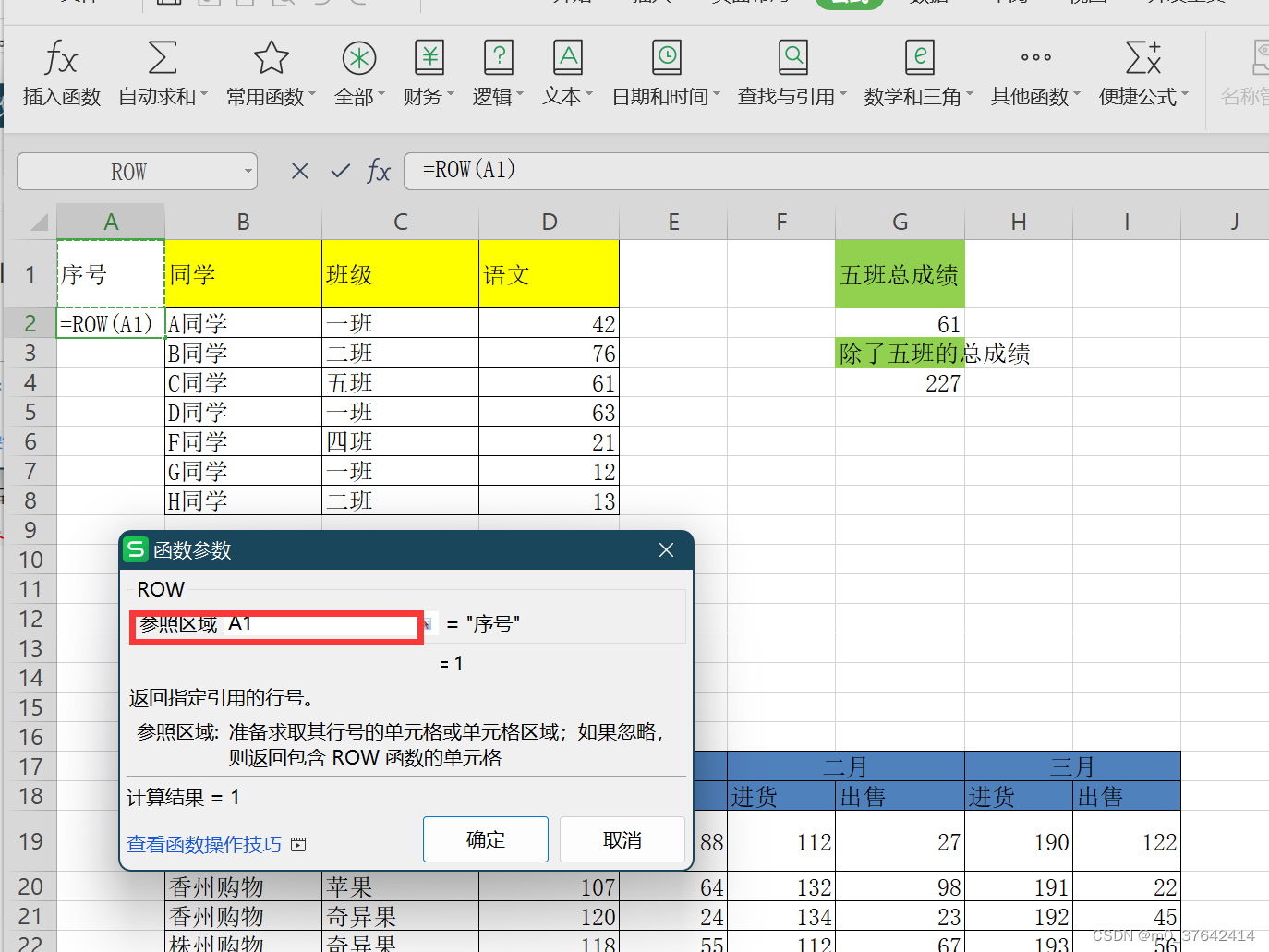Image resolution: width=1269 pixels, height=952 pixels.
Task: Select blue header cell 二月
Action: click(845, 766)
